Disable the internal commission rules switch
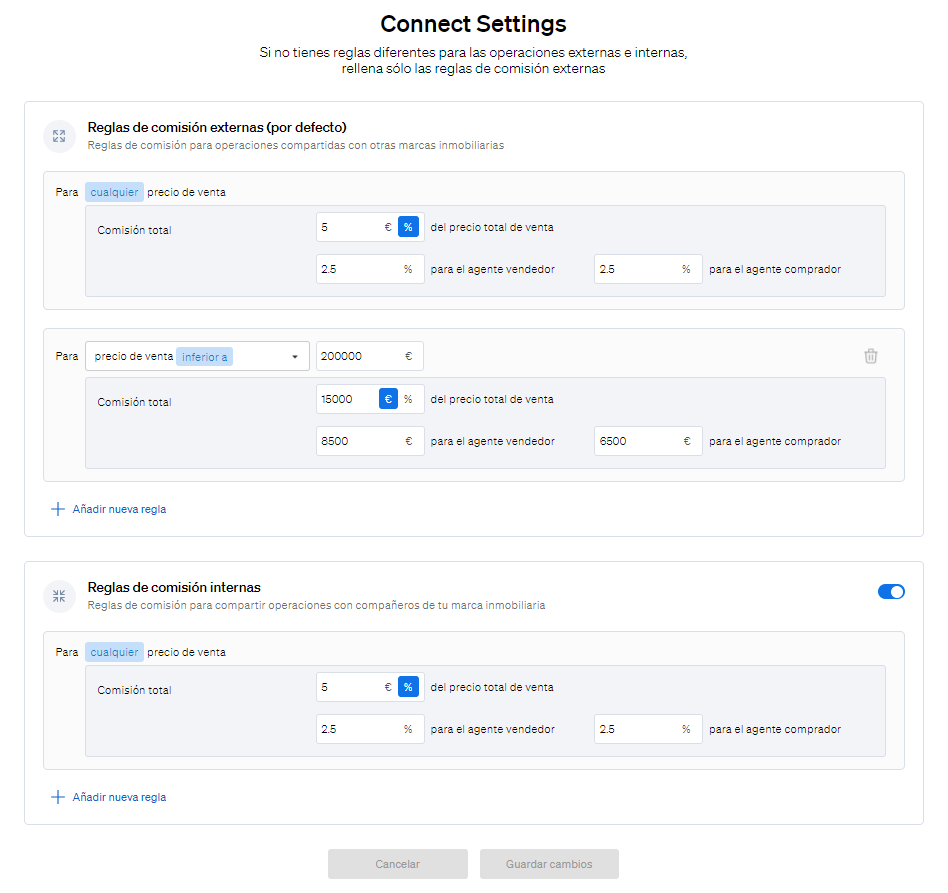The width and height of the screenshot is (948, 893). point(891,591)
